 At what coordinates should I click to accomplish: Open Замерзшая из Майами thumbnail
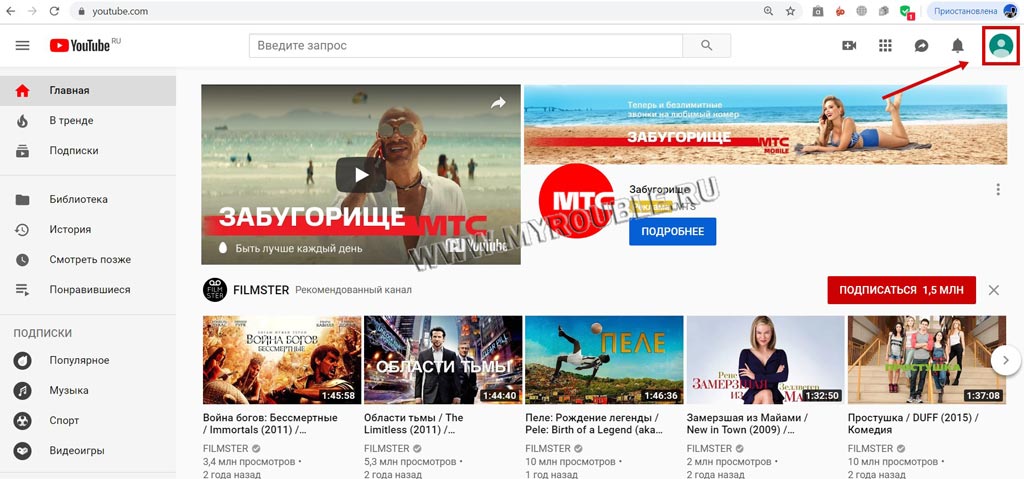point(765,359)
